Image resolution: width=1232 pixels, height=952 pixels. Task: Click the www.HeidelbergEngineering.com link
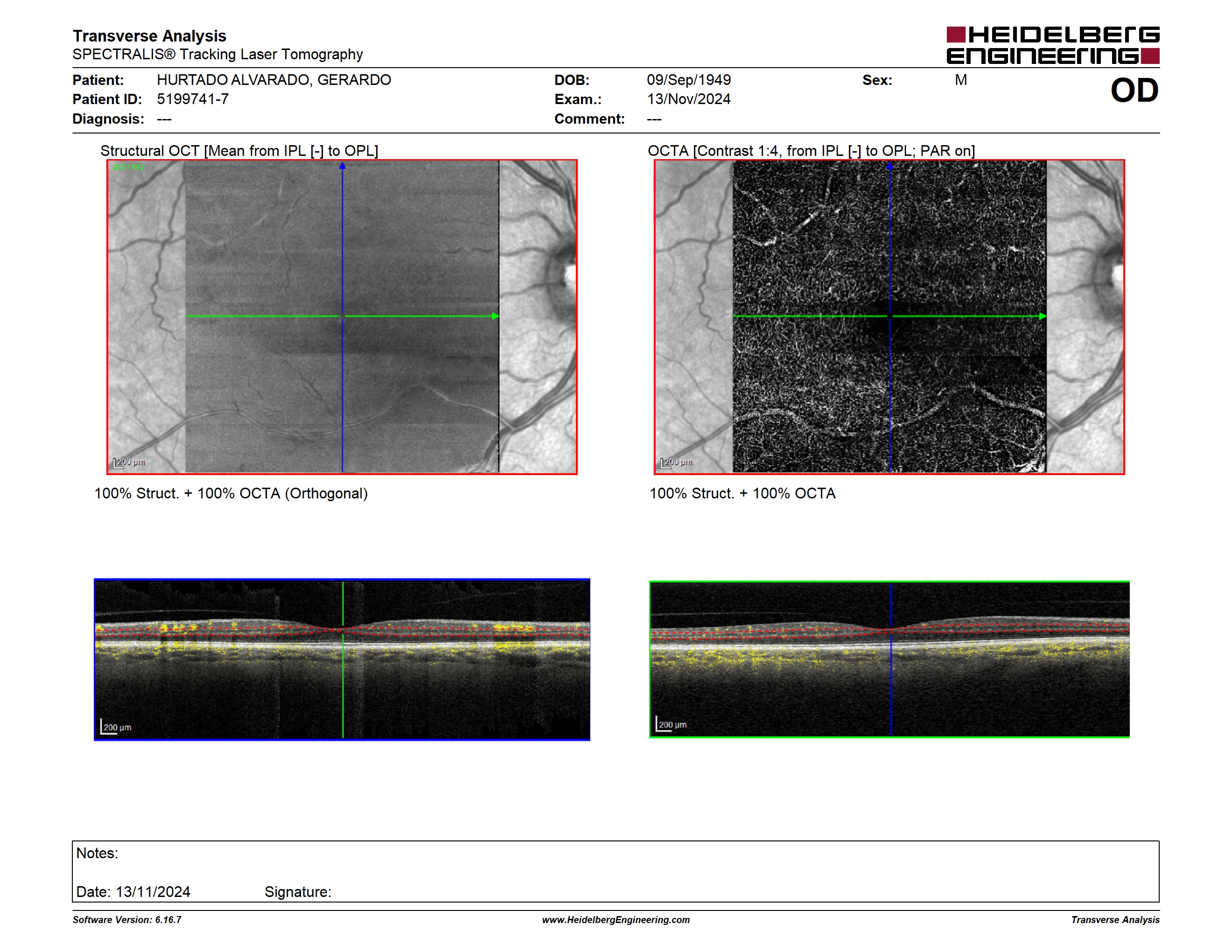[x=616, y=920]
